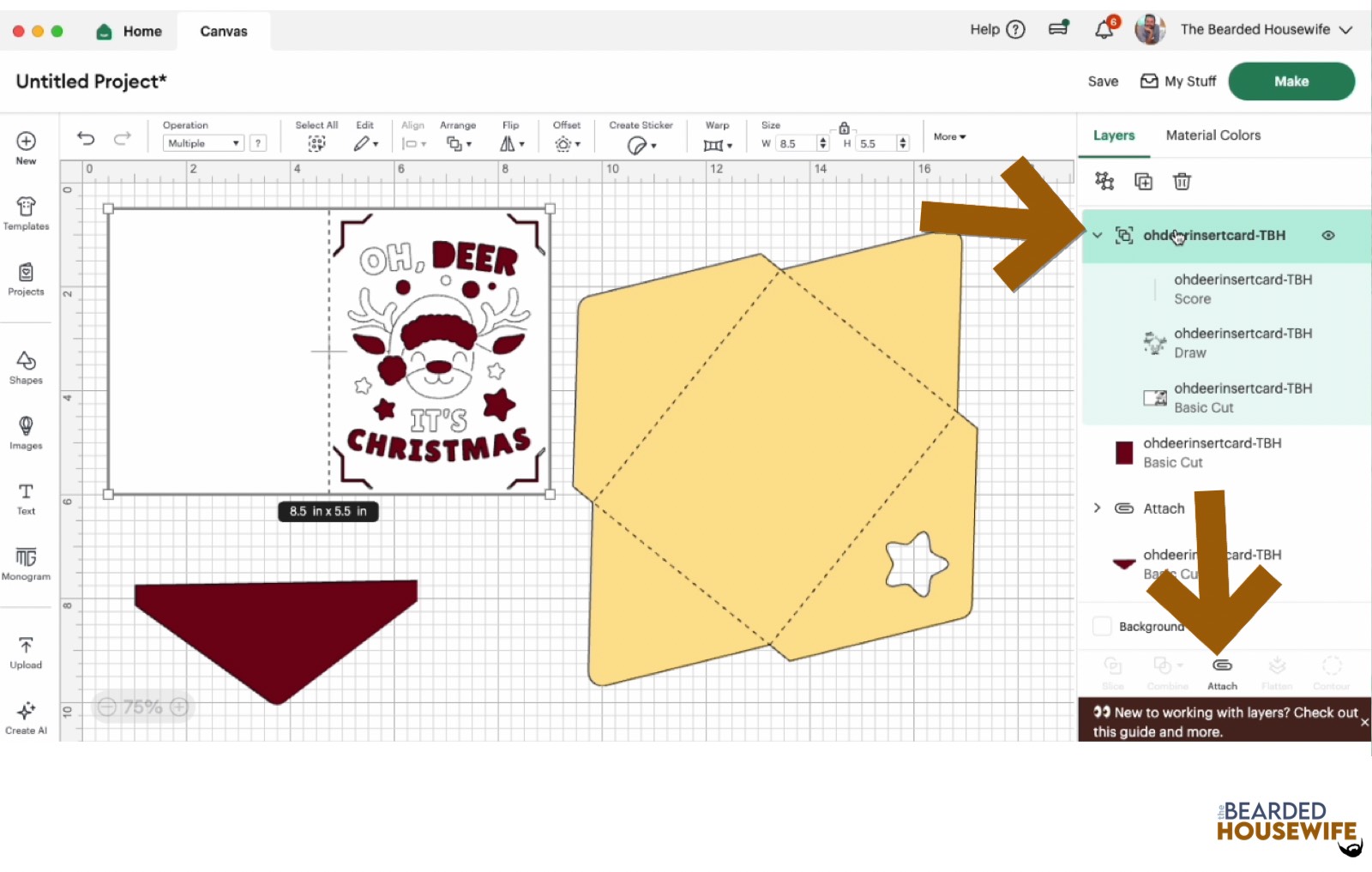Delete selected layer with trash icon
This screenshot has height=872, width=1372.
click(1182, 181)
